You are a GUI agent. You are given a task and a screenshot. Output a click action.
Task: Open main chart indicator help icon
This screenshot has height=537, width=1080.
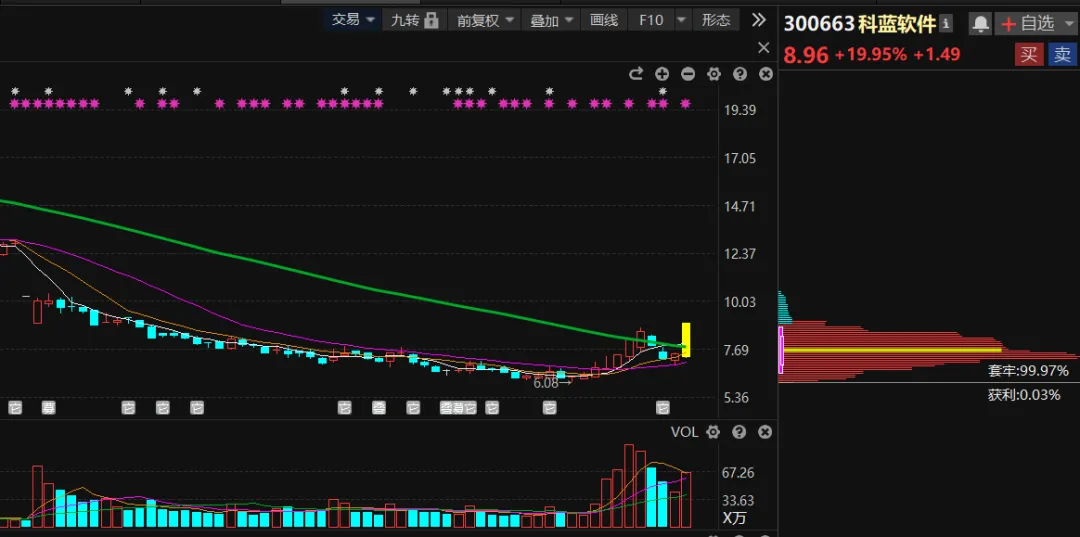tap(740, 74)
